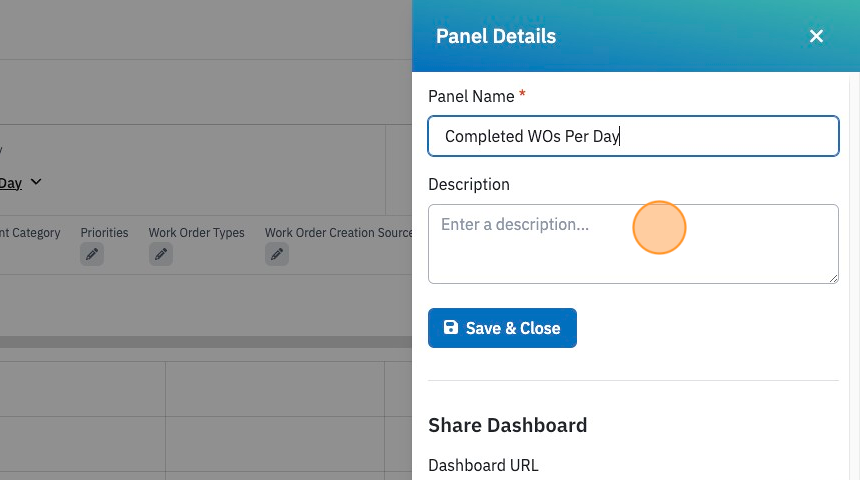Click into the Description text area

pyautogui.click(x=633, y=244)
